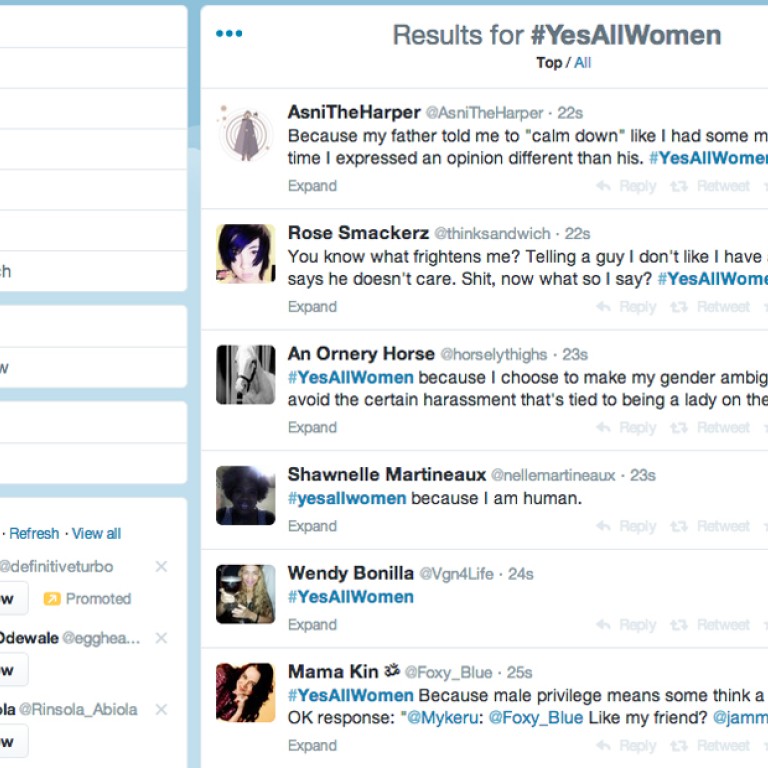
Task: Retweet Mama Kin's tweet
Action: pyautogui.click(x=710, y=746)
